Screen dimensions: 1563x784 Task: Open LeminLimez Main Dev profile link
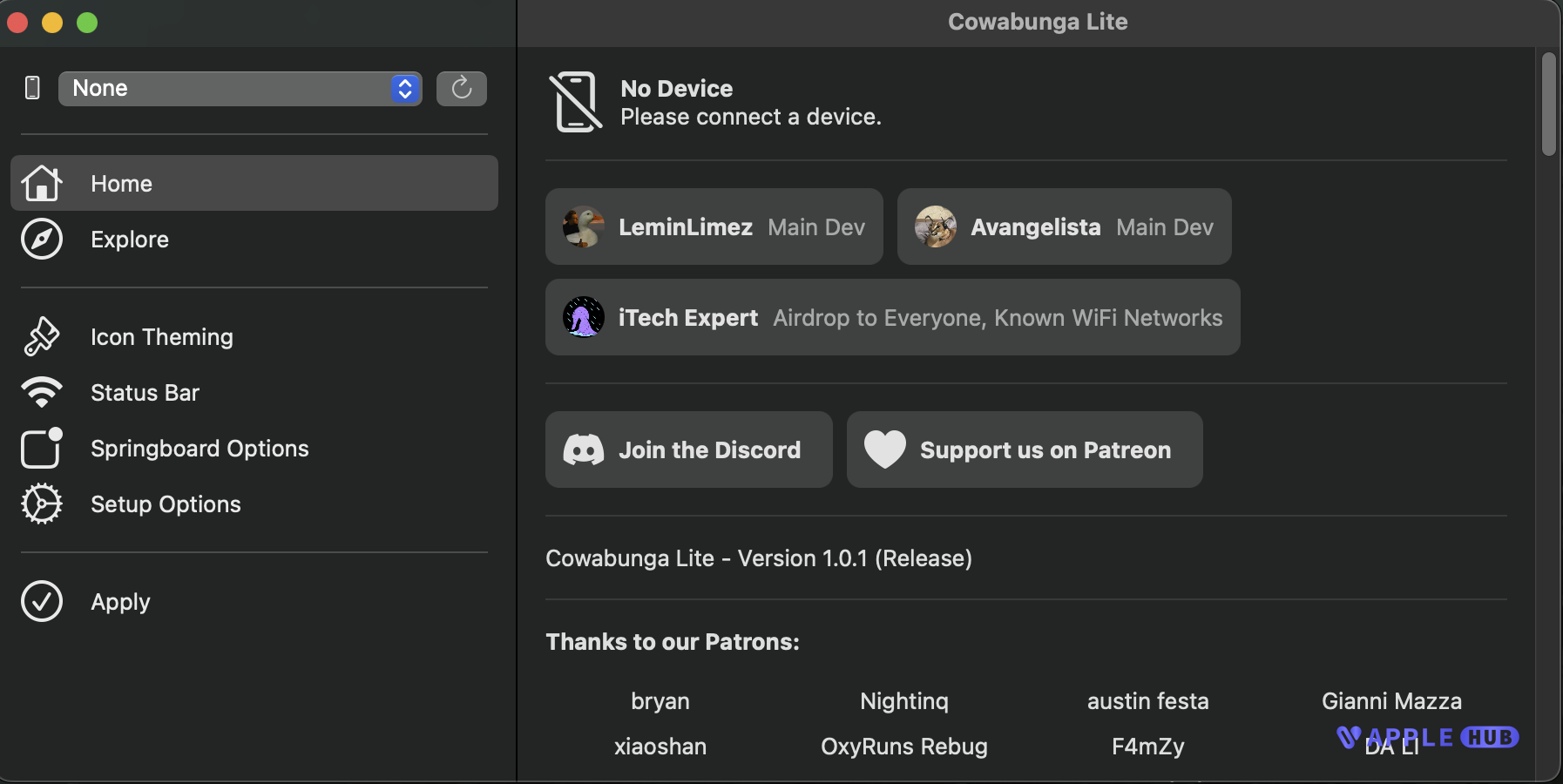(714, 226)
